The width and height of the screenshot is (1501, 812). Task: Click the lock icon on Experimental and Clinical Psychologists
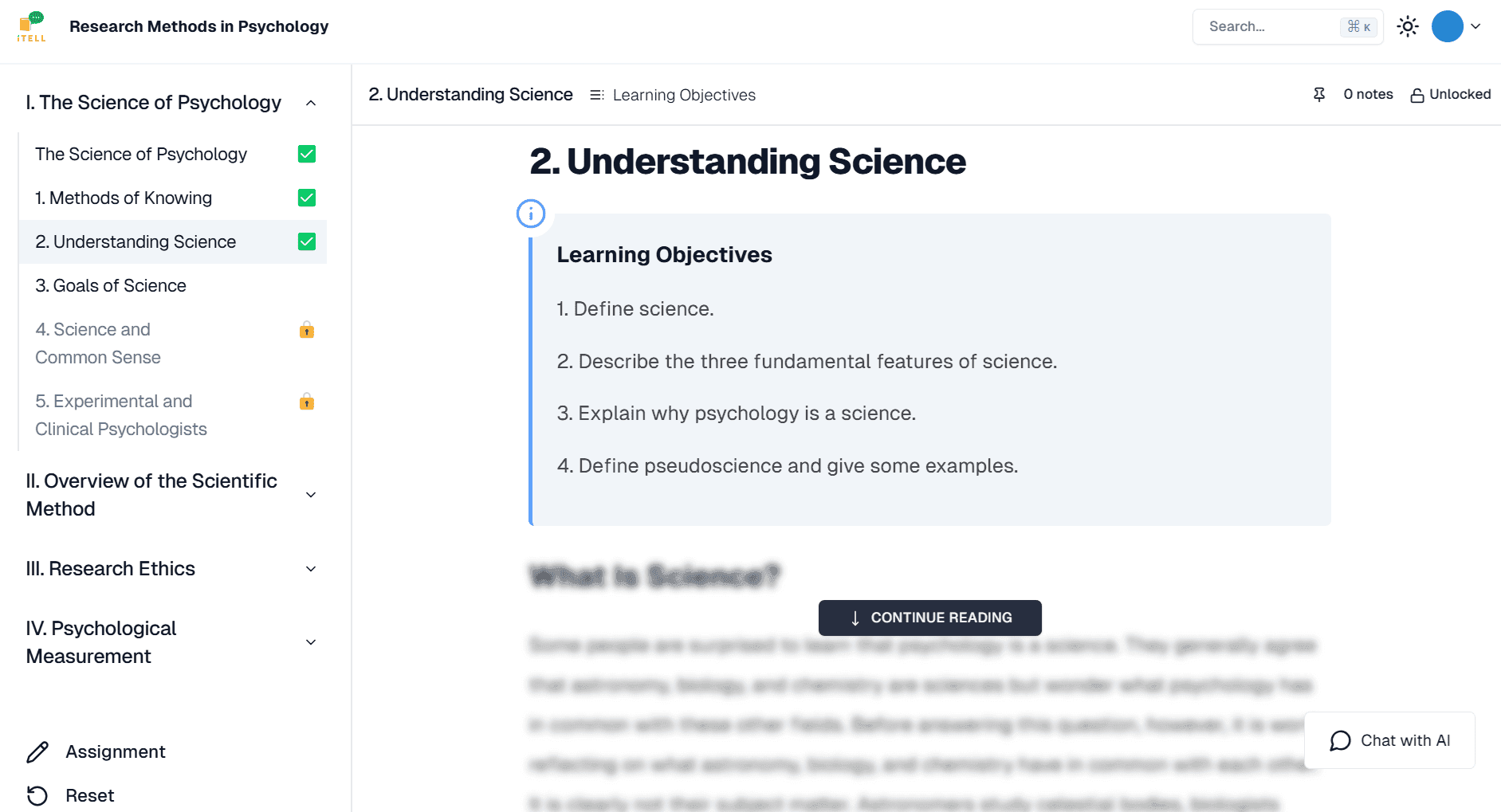point(307,402)
